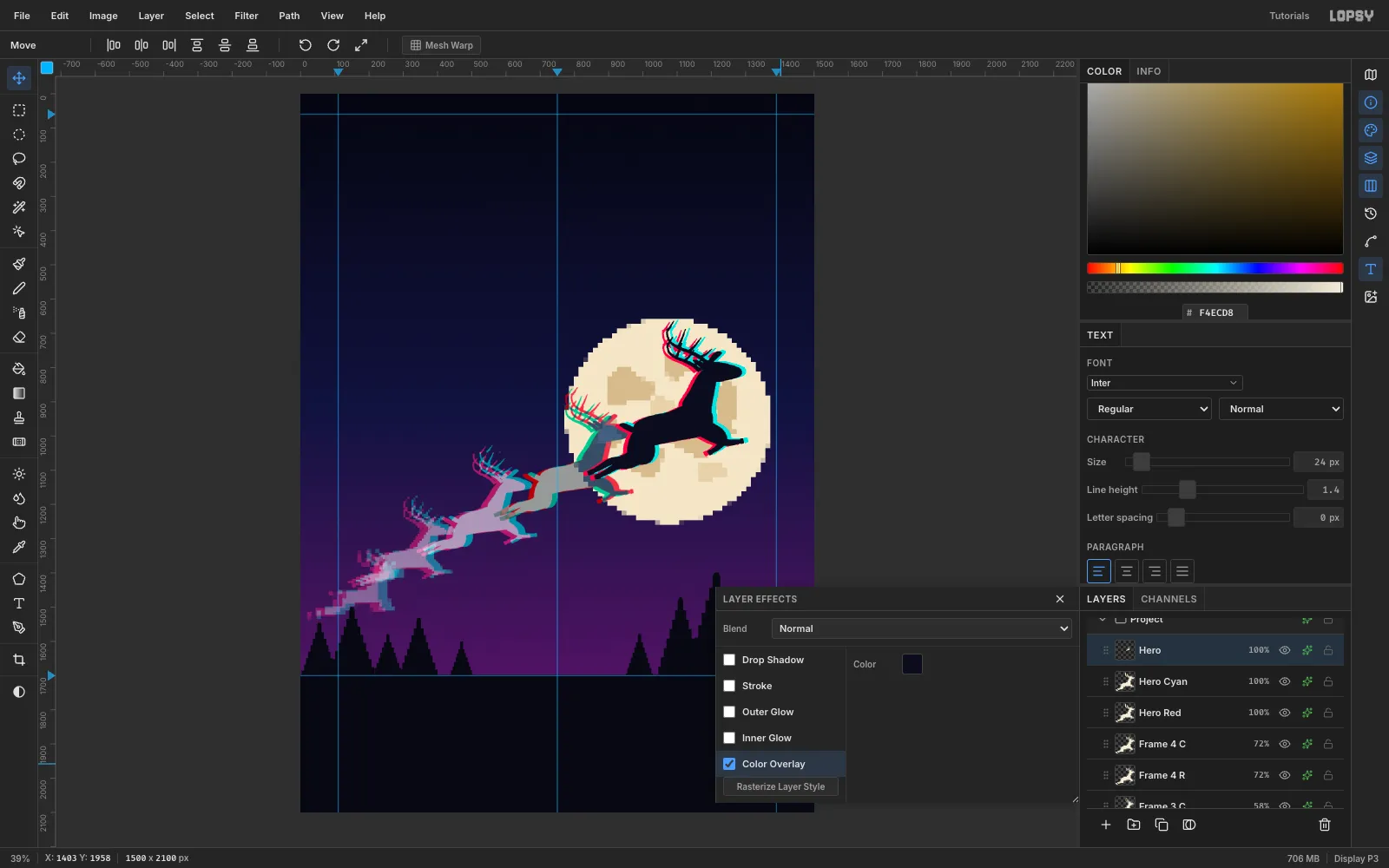This screenshot has height=868, width=1389.
Task: Delete layer with the trash icon
Action: 1325,825
